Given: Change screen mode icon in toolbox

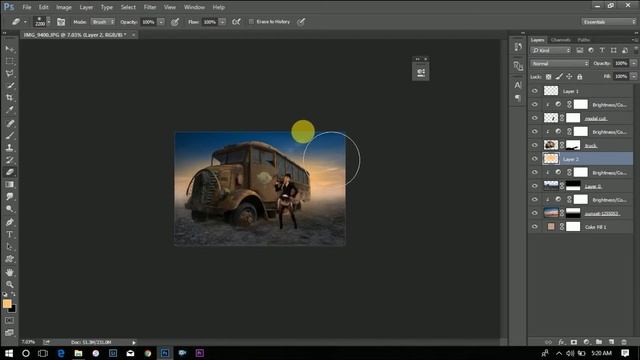Looking at the screenshot, I should coord(9,333).
